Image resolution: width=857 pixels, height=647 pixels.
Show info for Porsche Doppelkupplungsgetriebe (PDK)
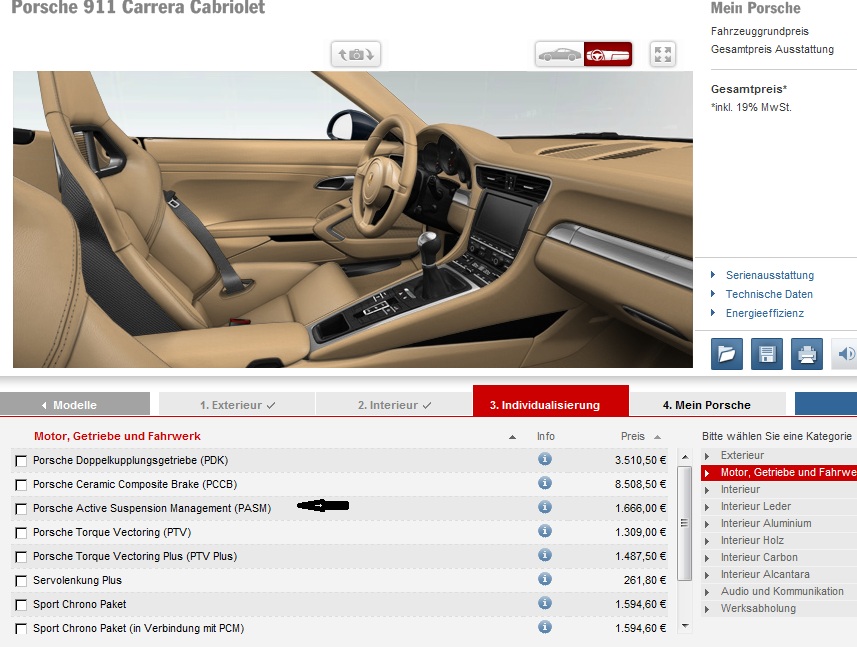(544, 459)
